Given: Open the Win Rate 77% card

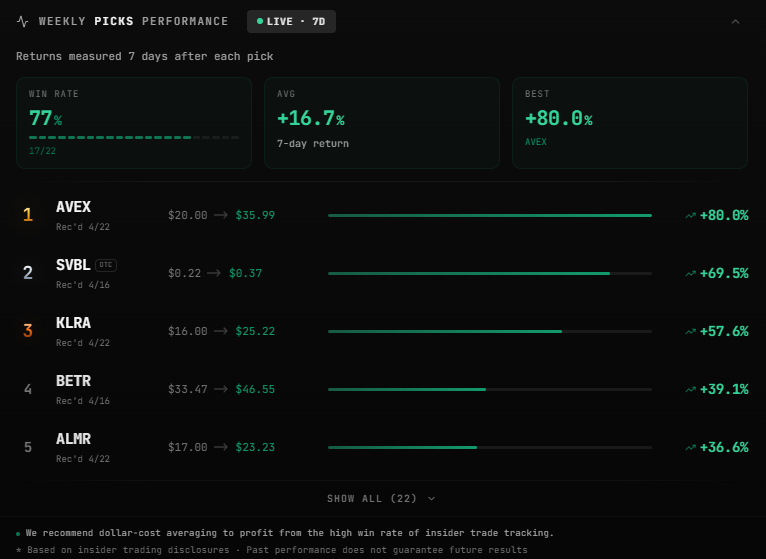Looking at the screenshot, I should [x=134, y=123].
